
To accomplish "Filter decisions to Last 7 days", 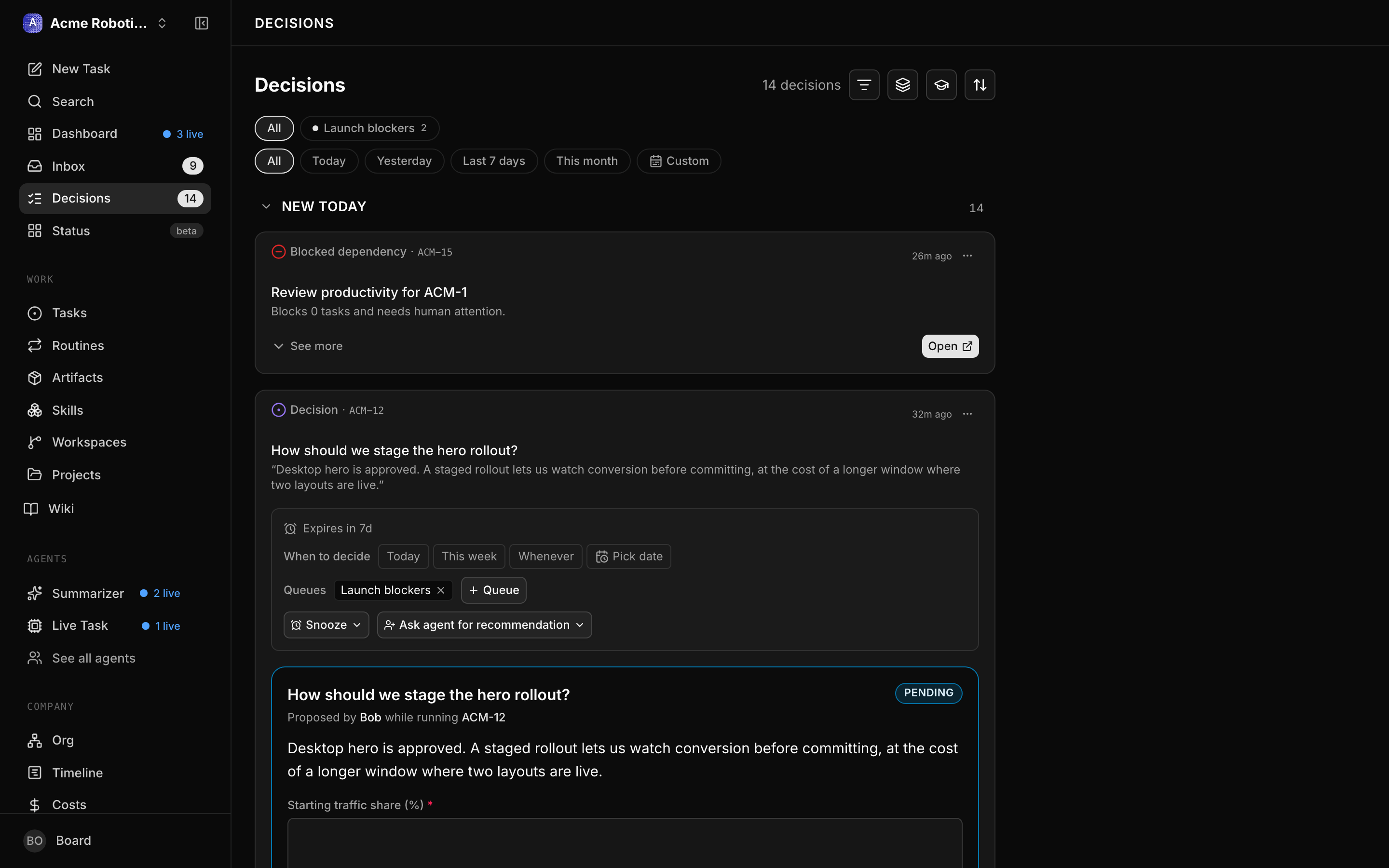I will pos(493,161).
